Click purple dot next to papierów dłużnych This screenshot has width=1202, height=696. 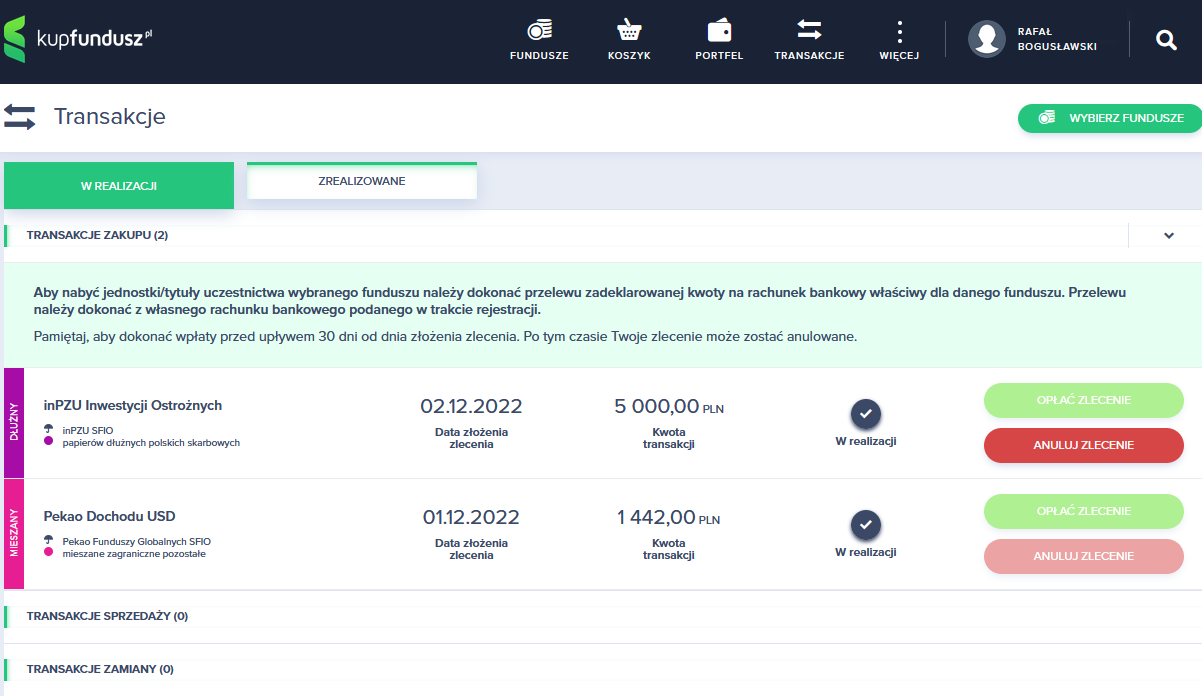(48, 441)
